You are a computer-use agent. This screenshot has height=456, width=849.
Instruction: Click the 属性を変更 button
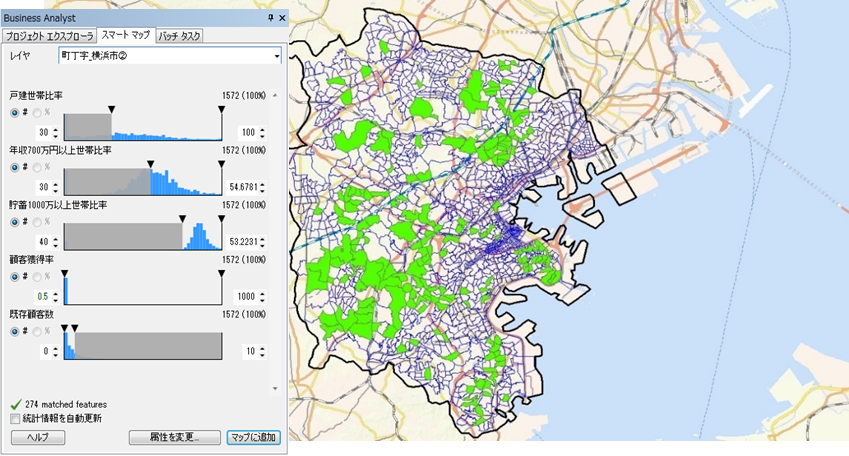point(174,437)
